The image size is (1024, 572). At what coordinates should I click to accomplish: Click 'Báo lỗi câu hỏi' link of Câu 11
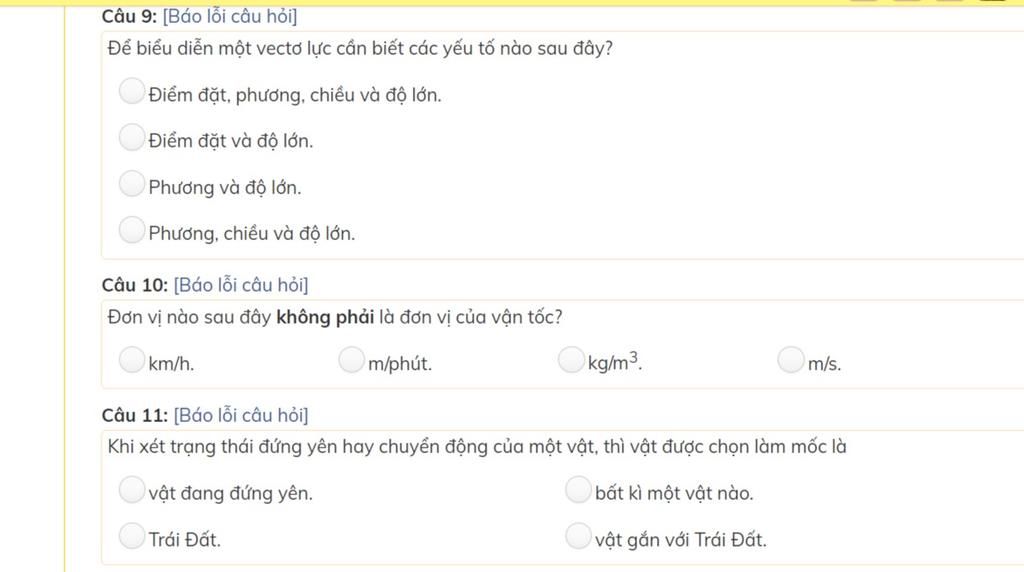[241, 415]
